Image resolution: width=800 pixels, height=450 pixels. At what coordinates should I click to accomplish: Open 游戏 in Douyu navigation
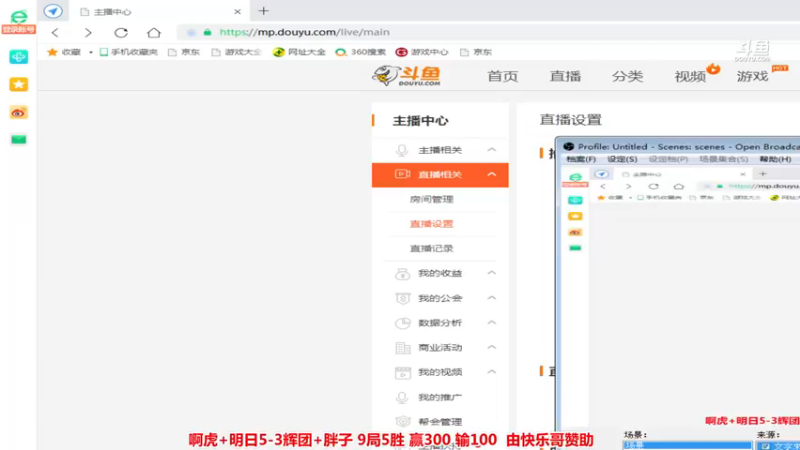pos(753,77)
